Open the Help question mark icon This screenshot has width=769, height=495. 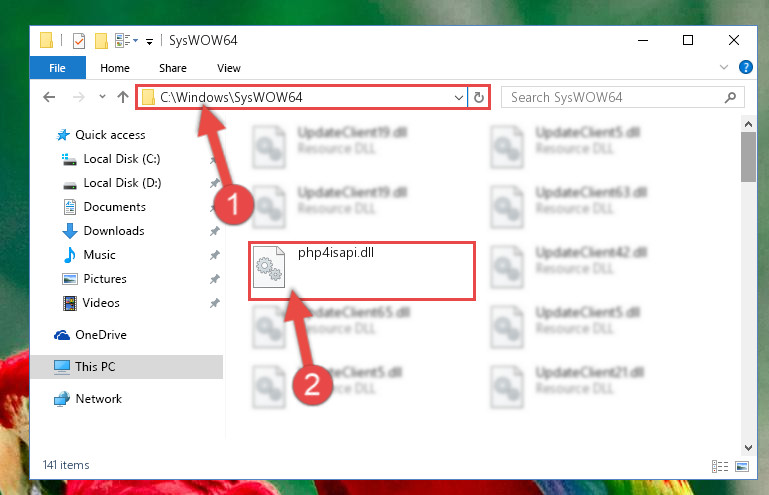(x=745, y=67)
